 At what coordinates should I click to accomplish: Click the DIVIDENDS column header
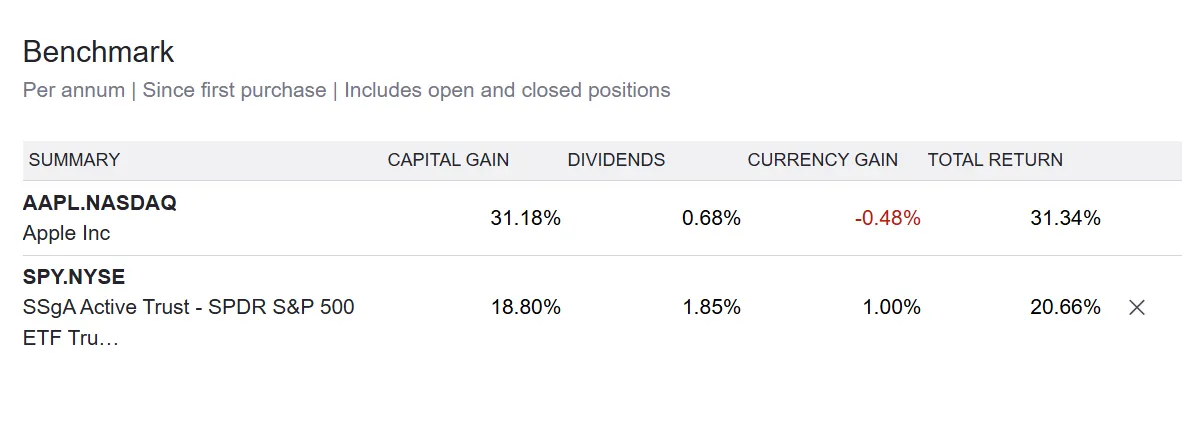(616, 160)
